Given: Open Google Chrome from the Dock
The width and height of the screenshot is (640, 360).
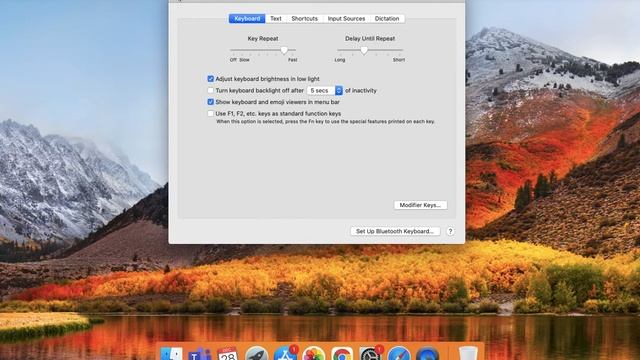Looking at the screenshot, I should point(342,354).
